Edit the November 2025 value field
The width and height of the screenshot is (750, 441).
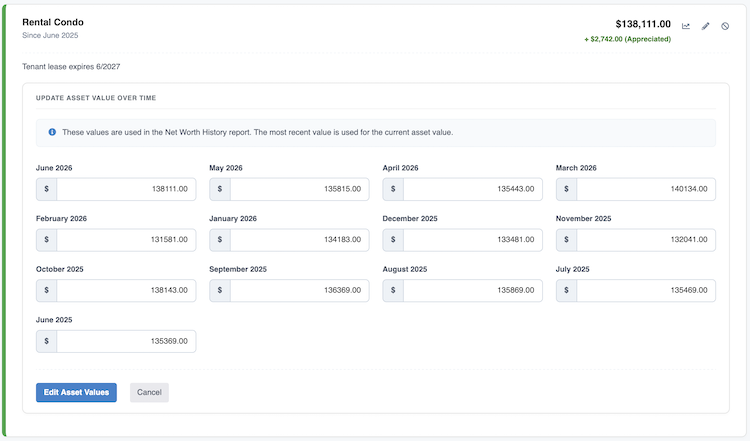pos(646,240)
